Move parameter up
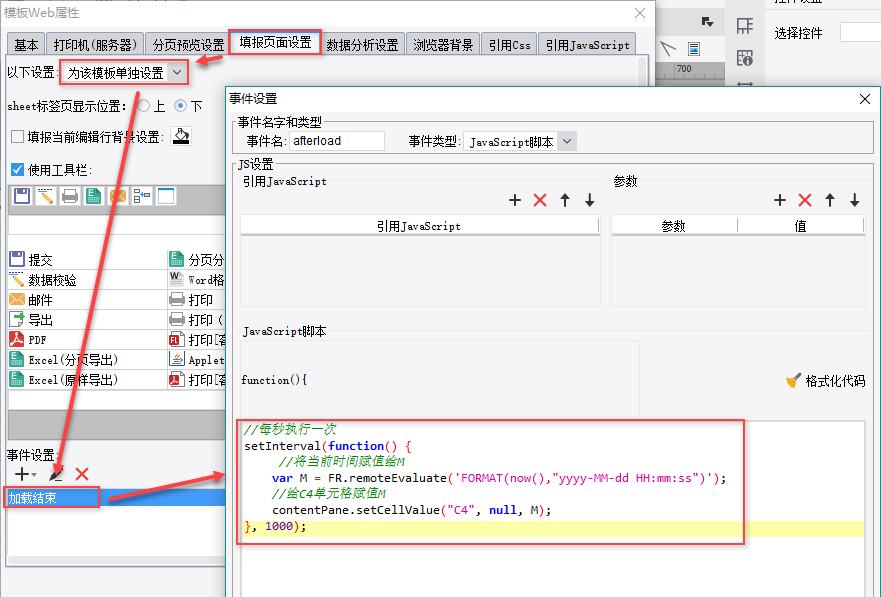881x597 pixels. pos(830,200)
